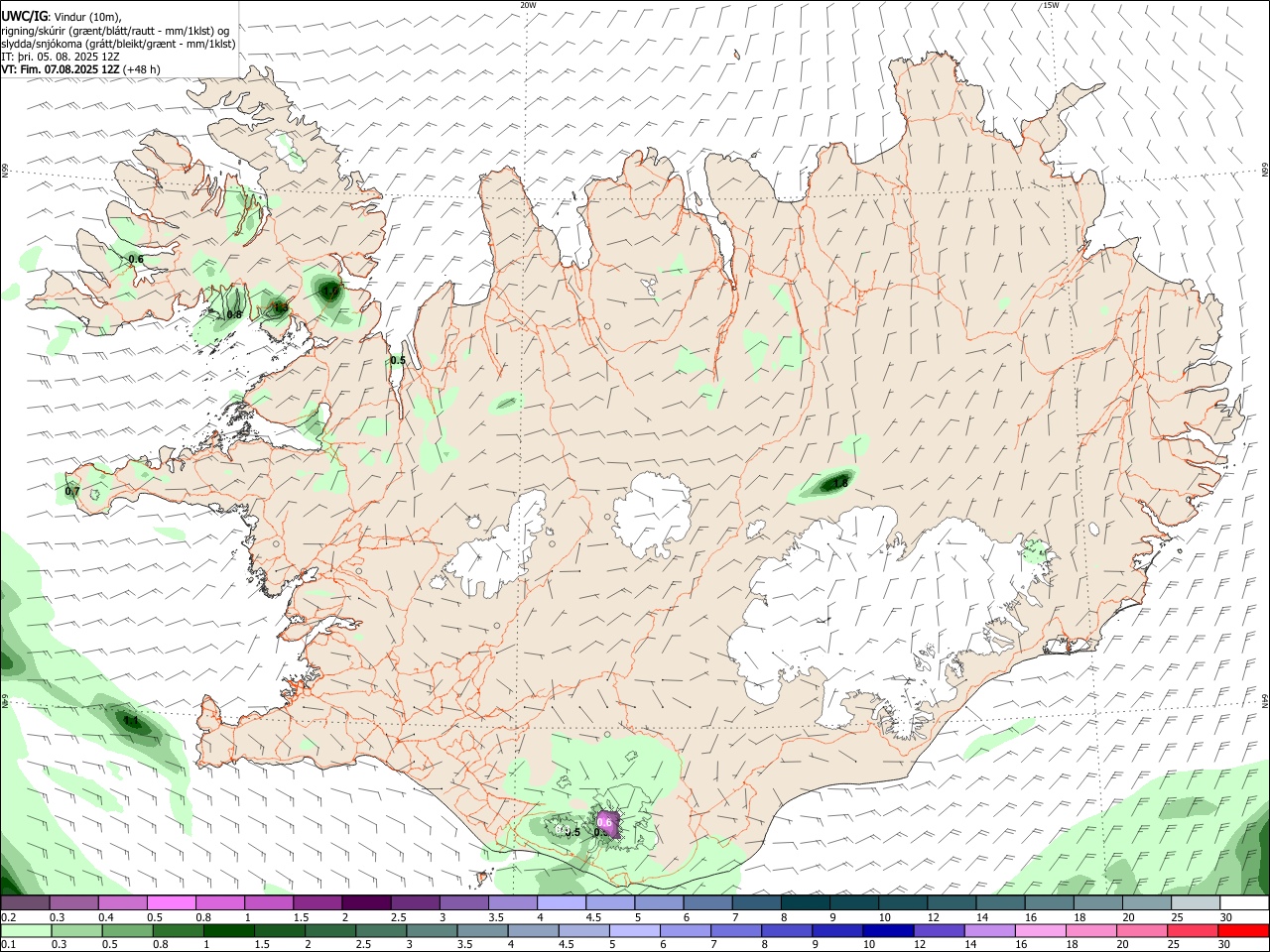Click the white "0.6" label on purple patch
Image resolution: width=1270 pixels, height=952 pixels.
pos(604,822)
